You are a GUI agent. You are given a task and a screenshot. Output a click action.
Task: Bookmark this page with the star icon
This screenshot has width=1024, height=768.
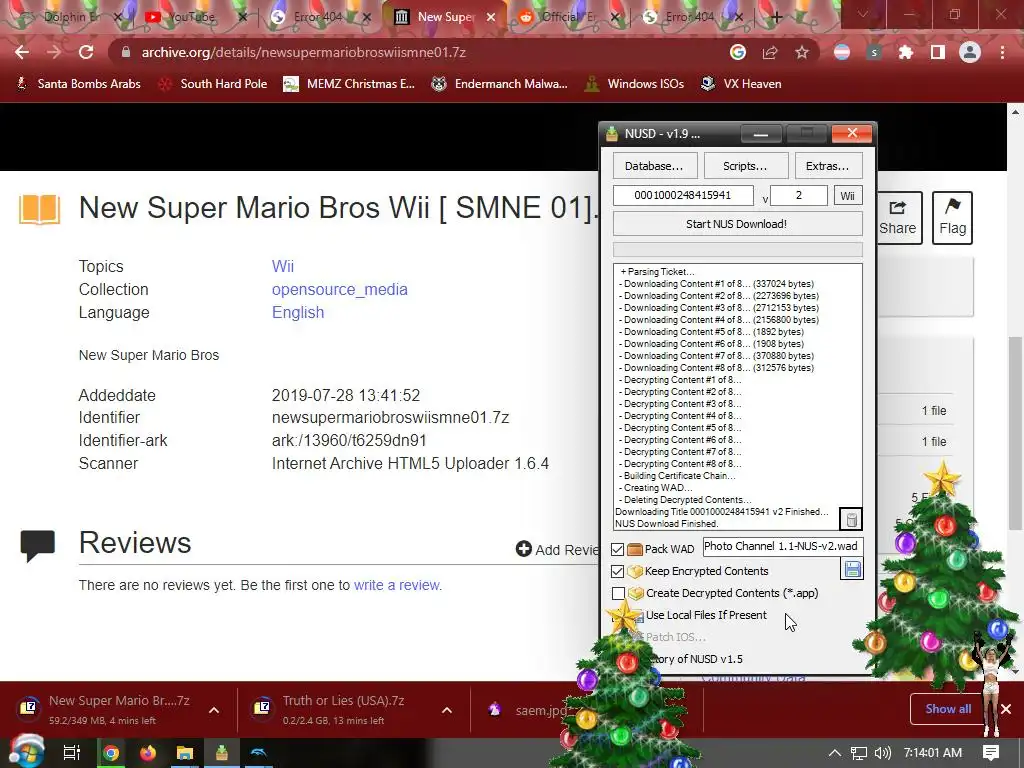tap(802, 52)
